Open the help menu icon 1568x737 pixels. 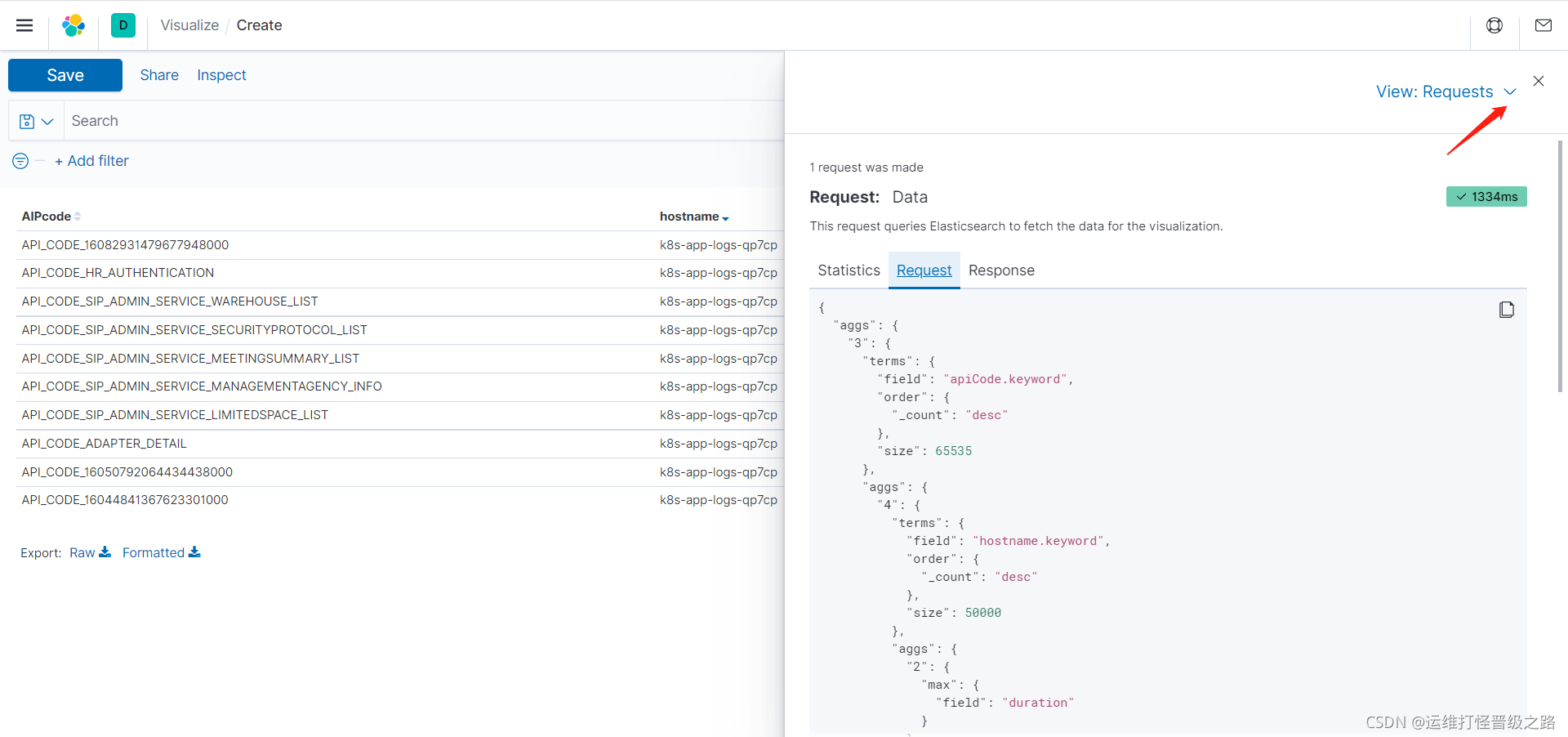pyautogui.click(x=1494, y=25)
